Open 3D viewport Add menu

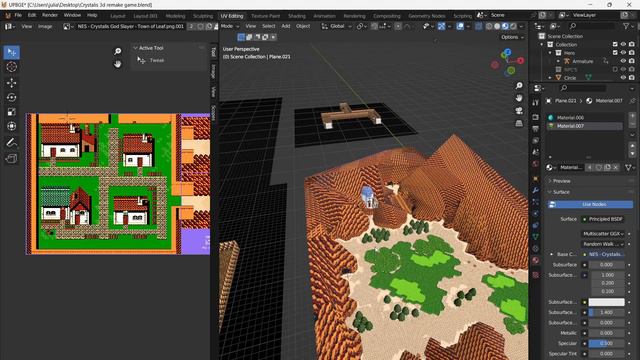286,26
